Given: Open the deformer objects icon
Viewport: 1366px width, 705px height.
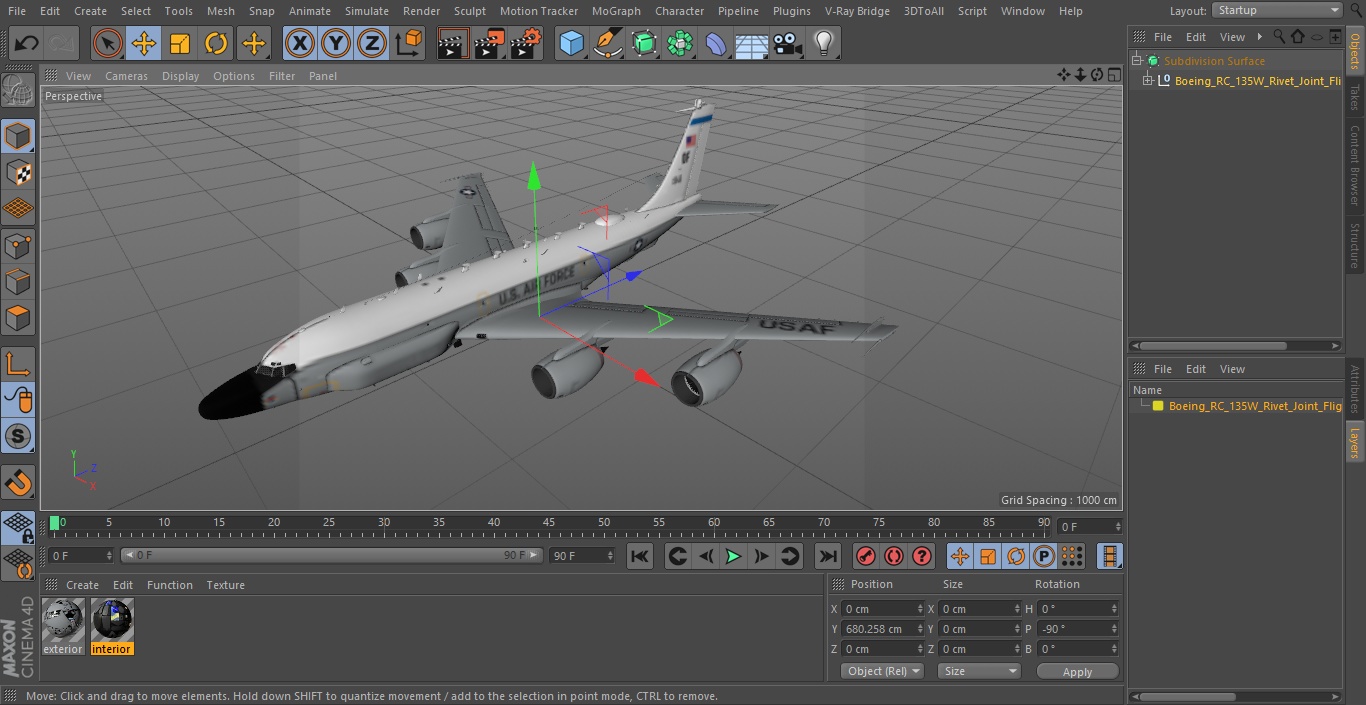Looking at the screenshot, I should tap(716, 43).
